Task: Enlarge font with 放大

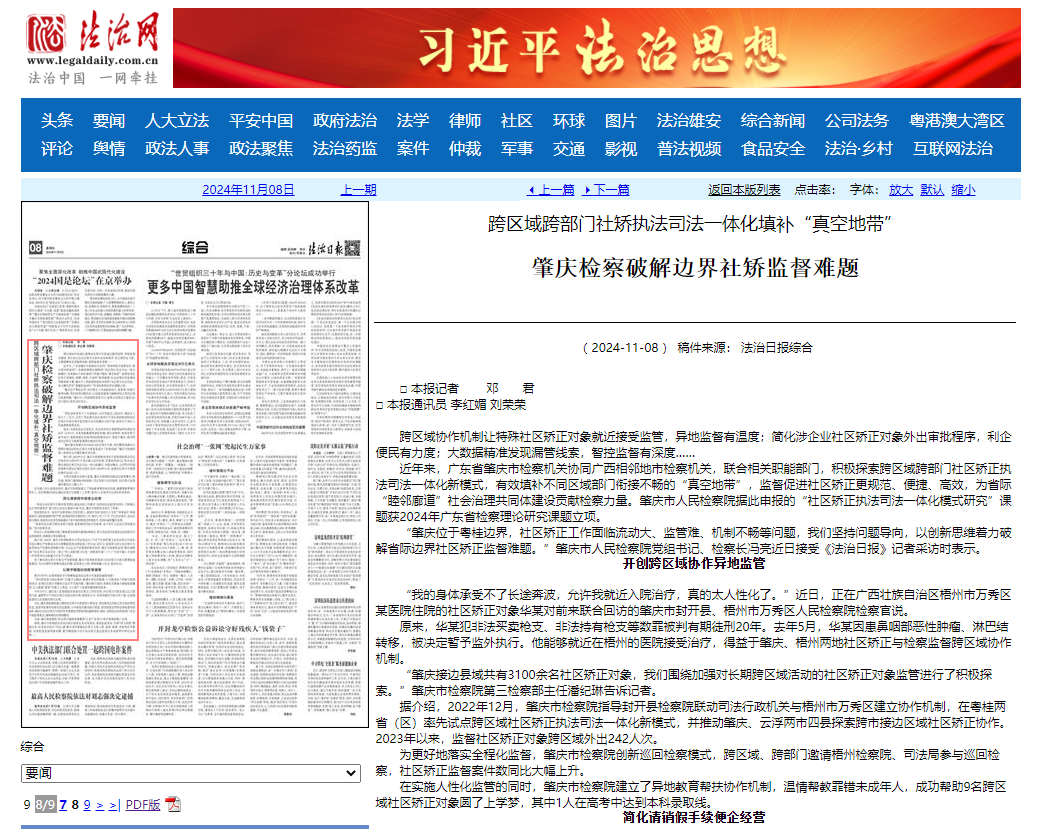Action: [x=901, y=189]
